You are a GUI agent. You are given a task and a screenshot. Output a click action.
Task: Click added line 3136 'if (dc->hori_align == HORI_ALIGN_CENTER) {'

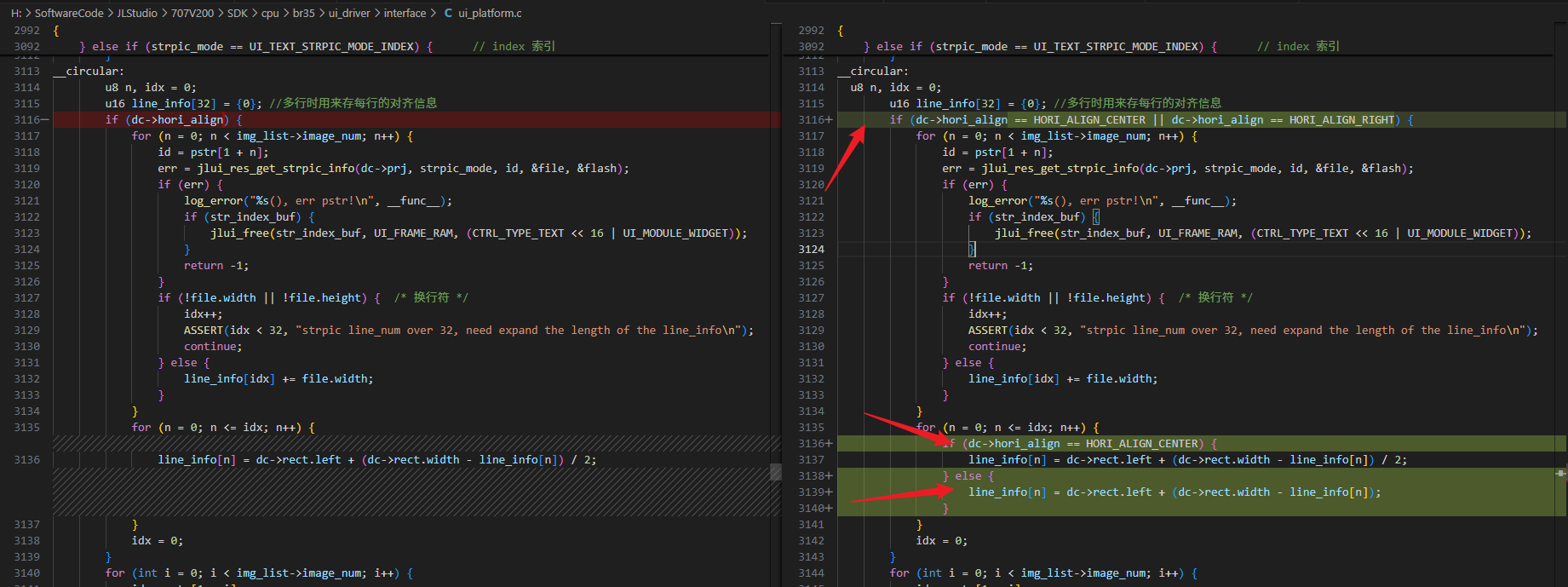1080,444
